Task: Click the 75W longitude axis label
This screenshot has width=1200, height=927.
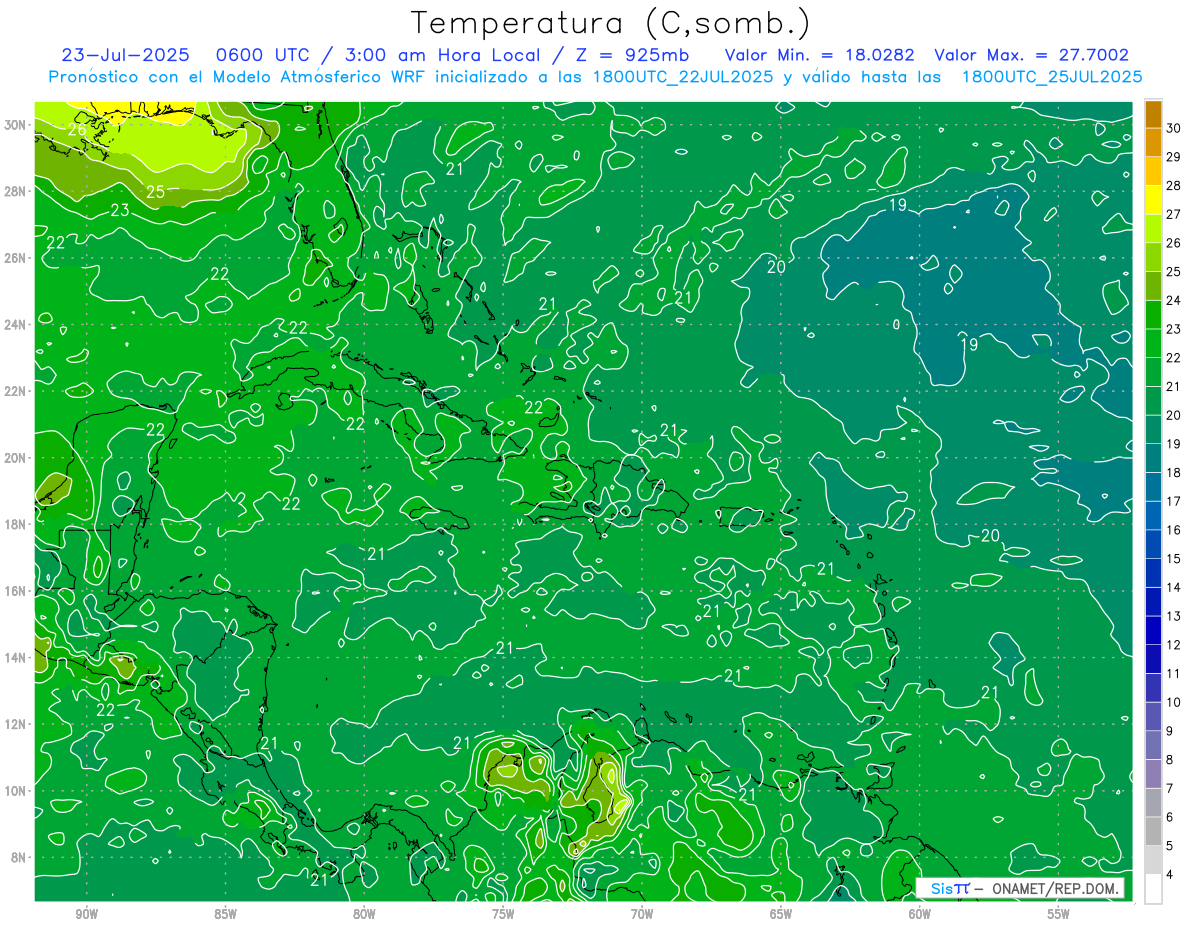Action: (x=503, y=913)
